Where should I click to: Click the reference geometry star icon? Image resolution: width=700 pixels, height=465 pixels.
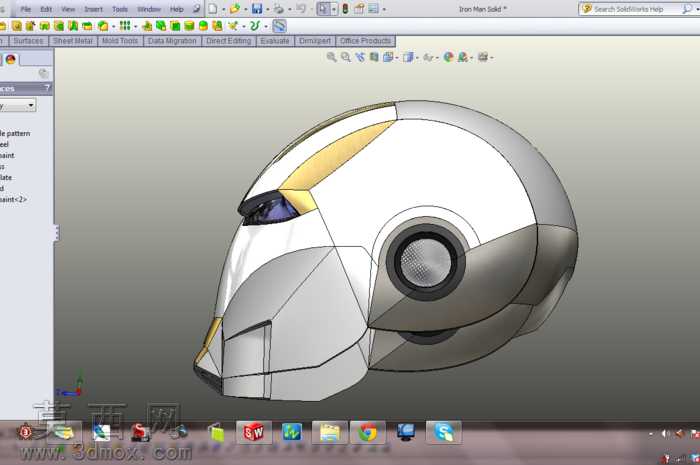(233, 26)
